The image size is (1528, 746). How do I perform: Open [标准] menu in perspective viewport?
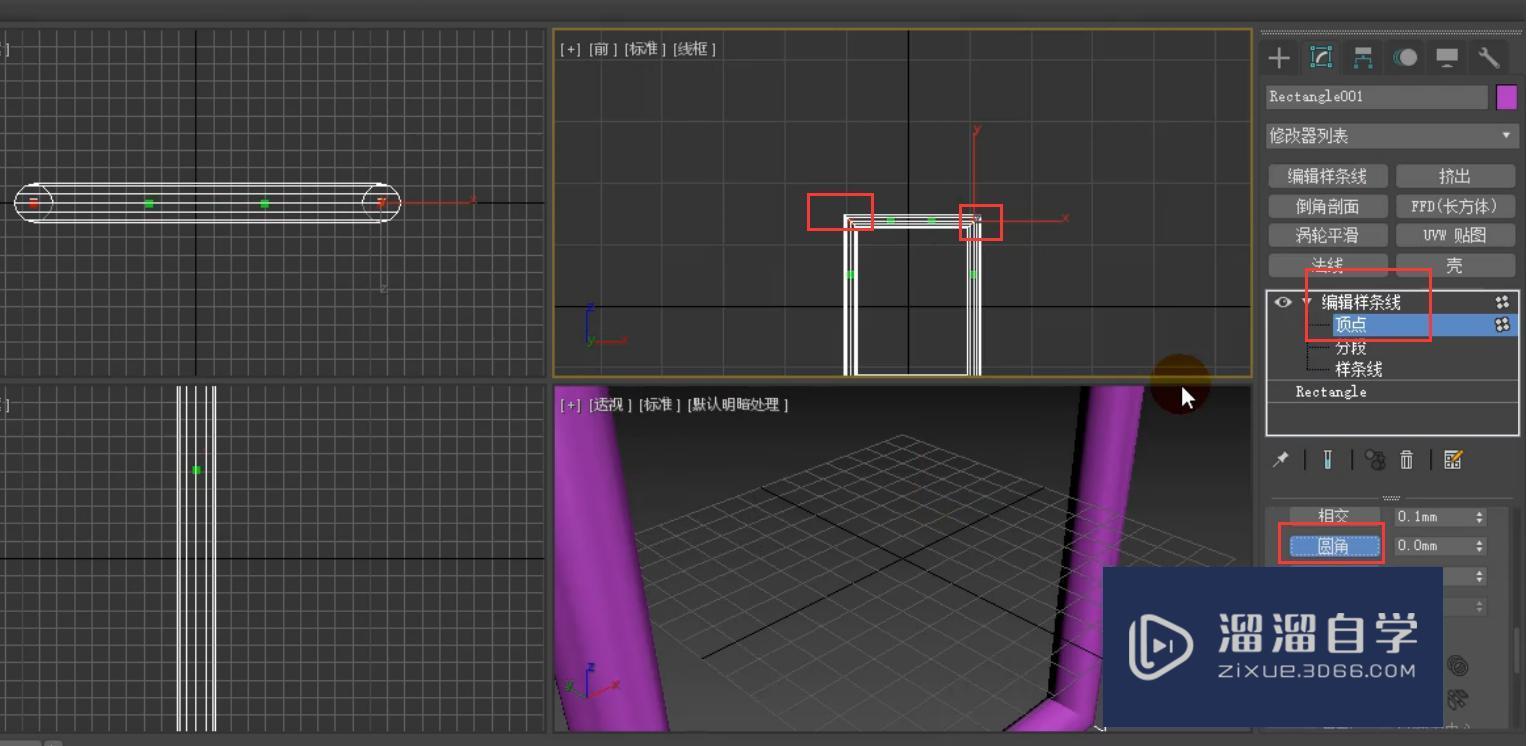click(659, 405)
